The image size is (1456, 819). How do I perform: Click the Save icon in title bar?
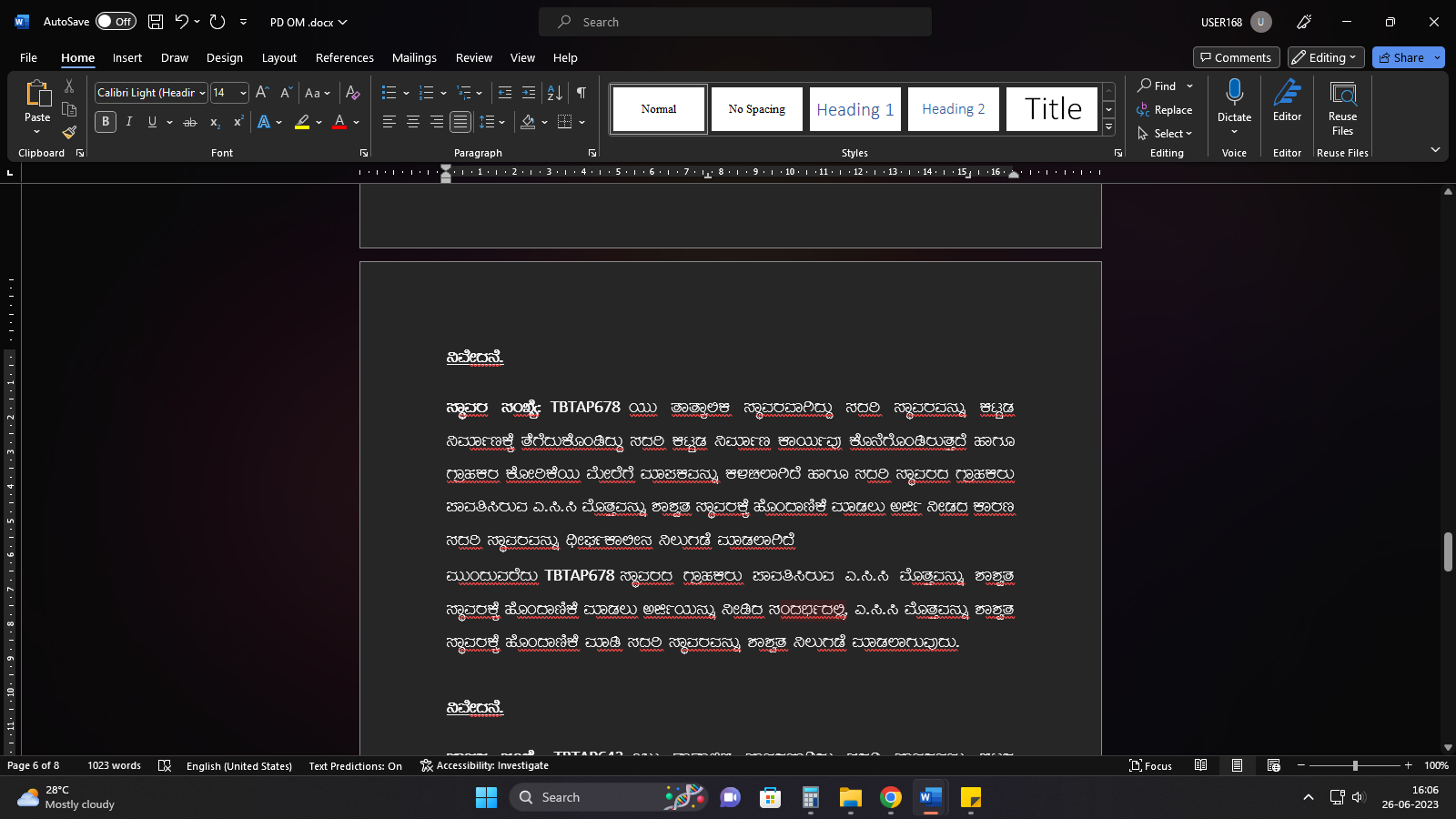[156, 22]
